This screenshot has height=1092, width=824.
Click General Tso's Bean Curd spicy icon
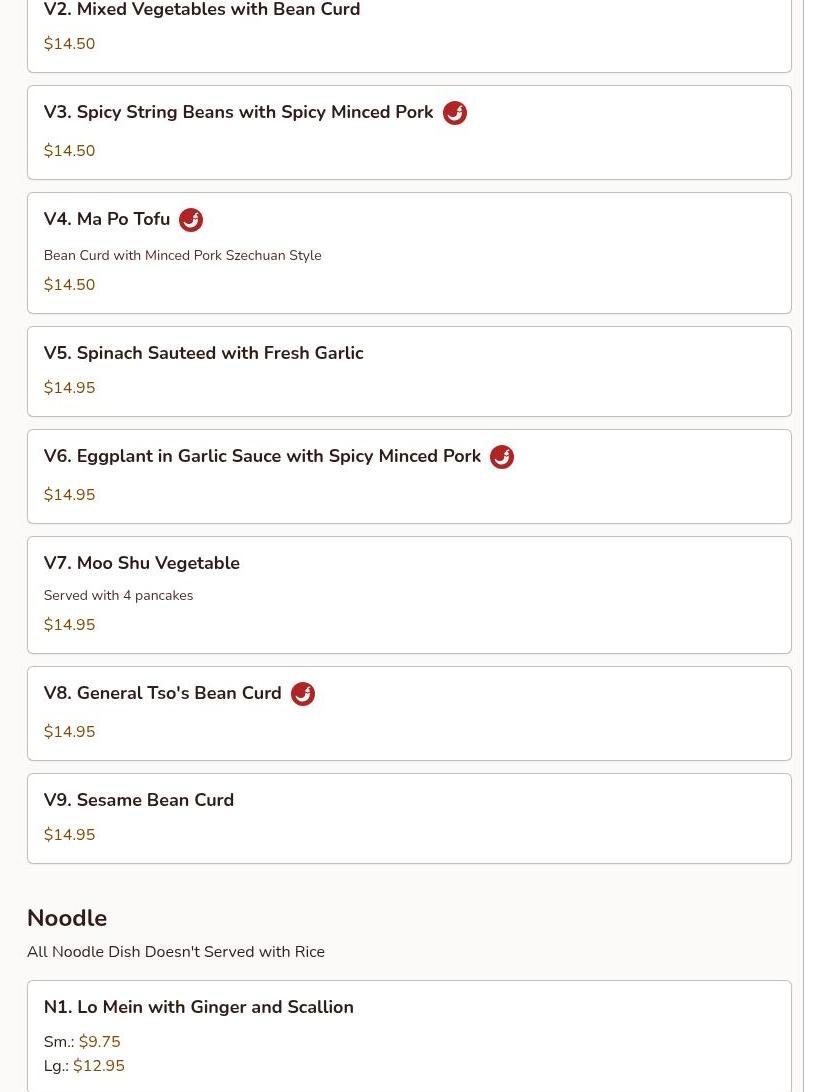[303, 694]
